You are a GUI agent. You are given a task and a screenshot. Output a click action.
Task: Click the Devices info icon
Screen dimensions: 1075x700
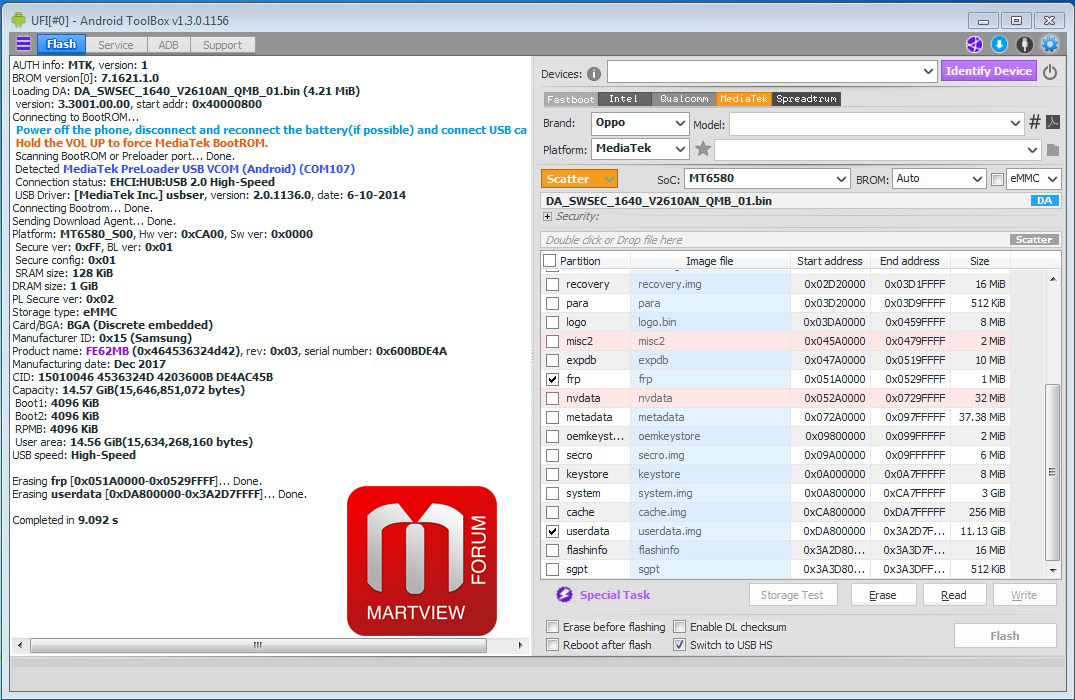tap(594, 73)
